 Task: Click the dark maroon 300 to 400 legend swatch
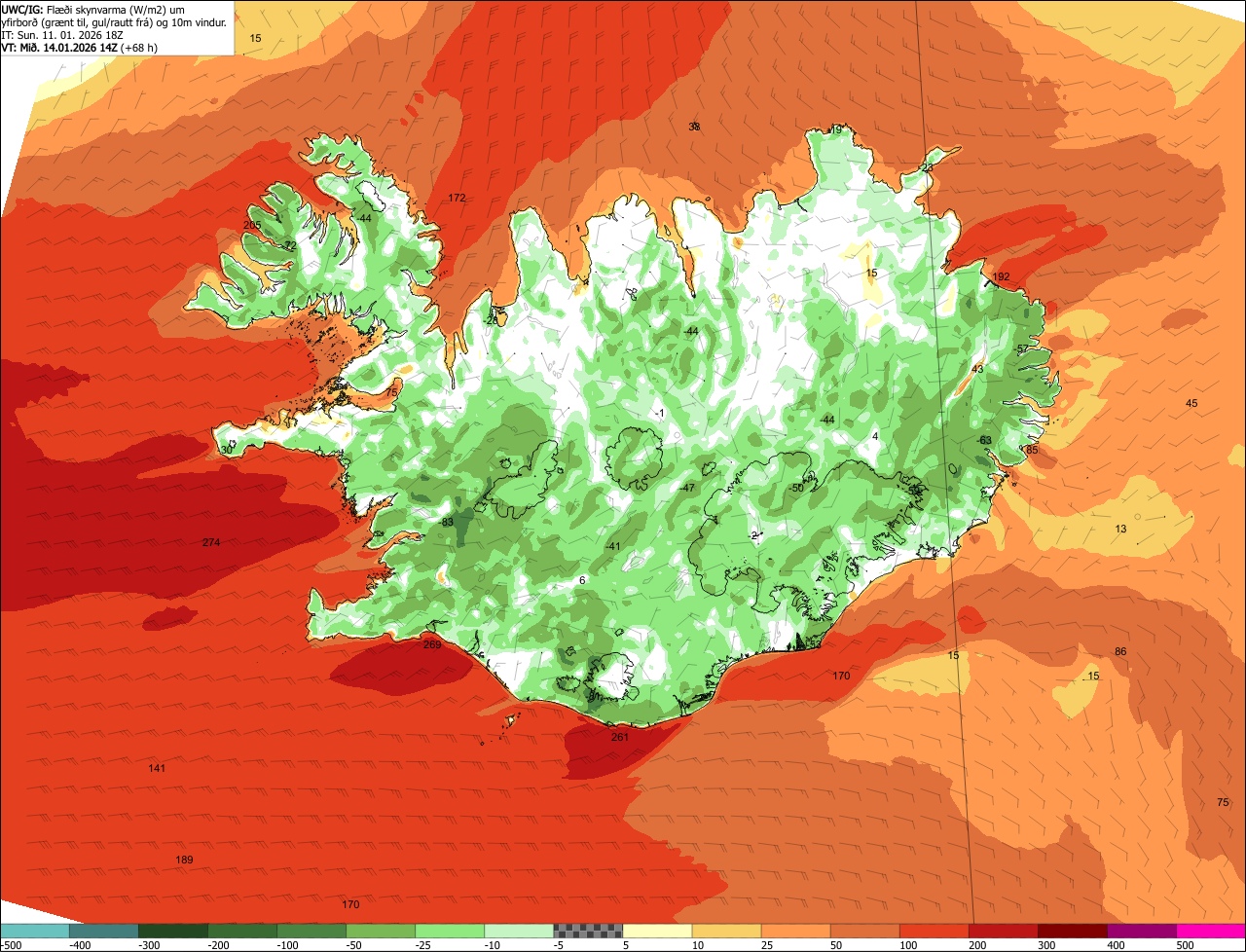click(1072, 931)
